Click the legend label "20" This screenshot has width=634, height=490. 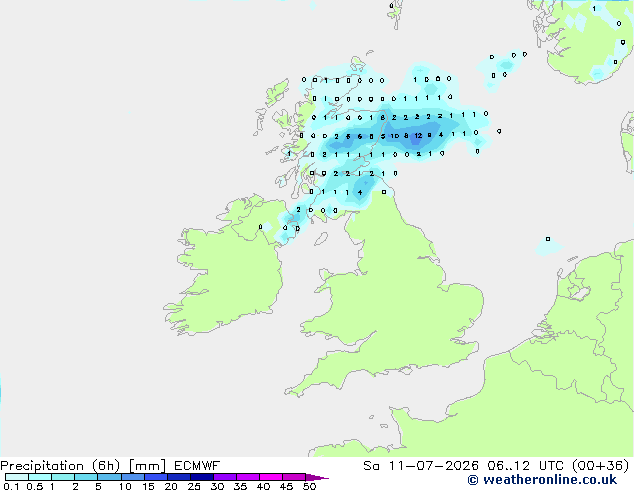171,486
